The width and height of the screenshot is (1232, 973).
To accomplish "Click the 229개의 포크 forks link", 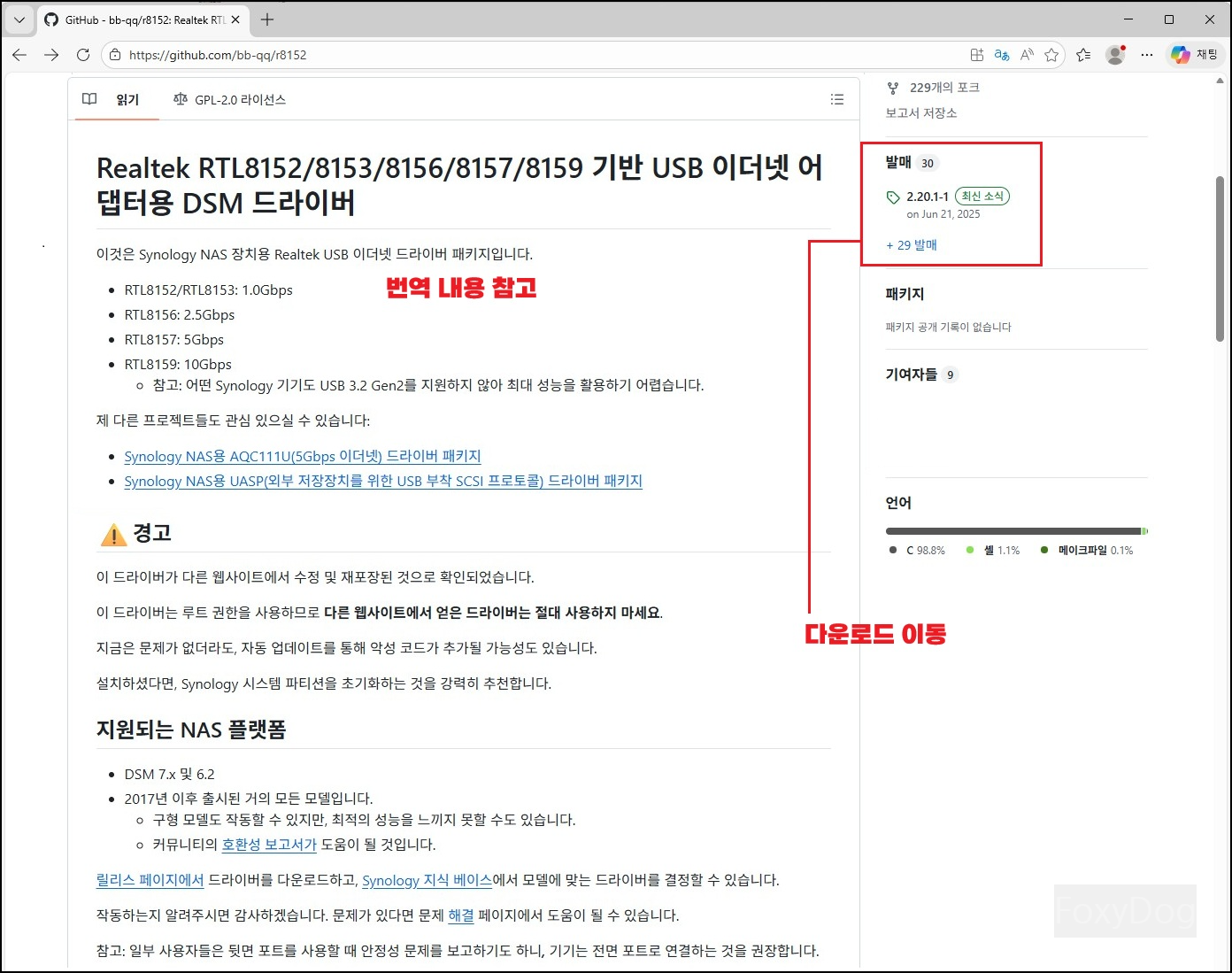I will click(x=944, y=88).
